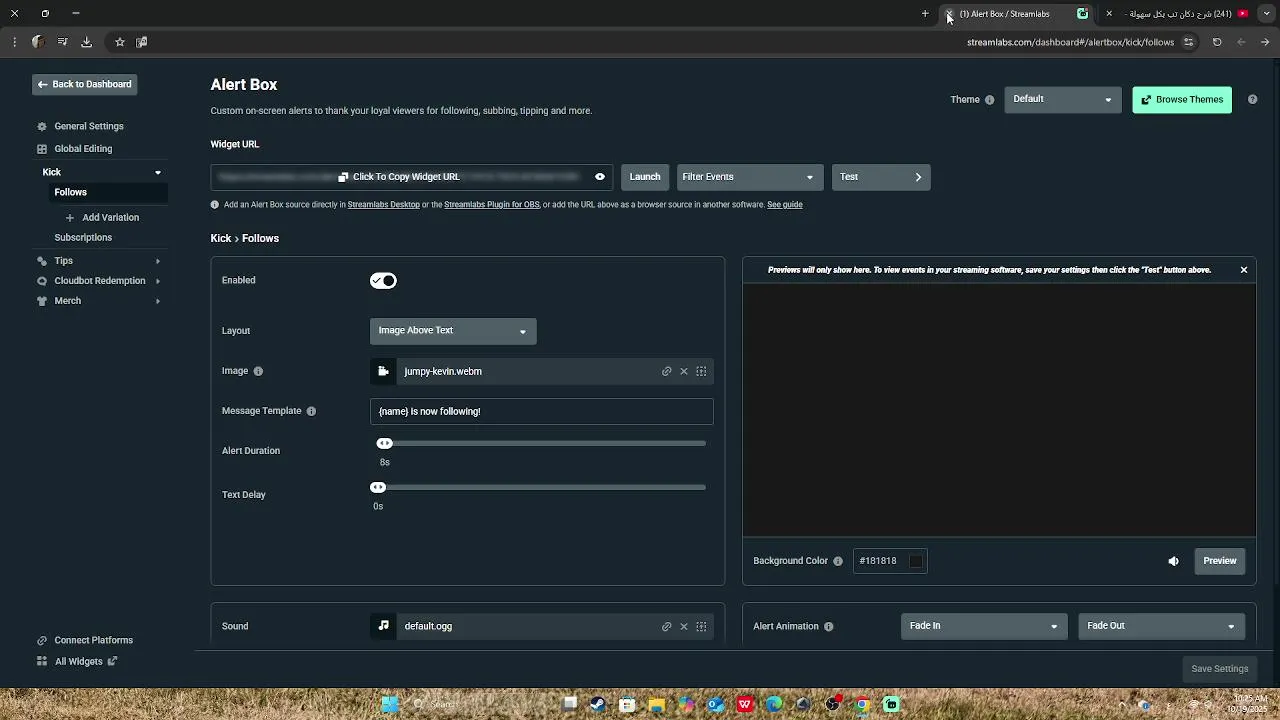Open the See guide link
Image resolution: width=1280 pixels, height=720 pixels.
click(785, 205)
